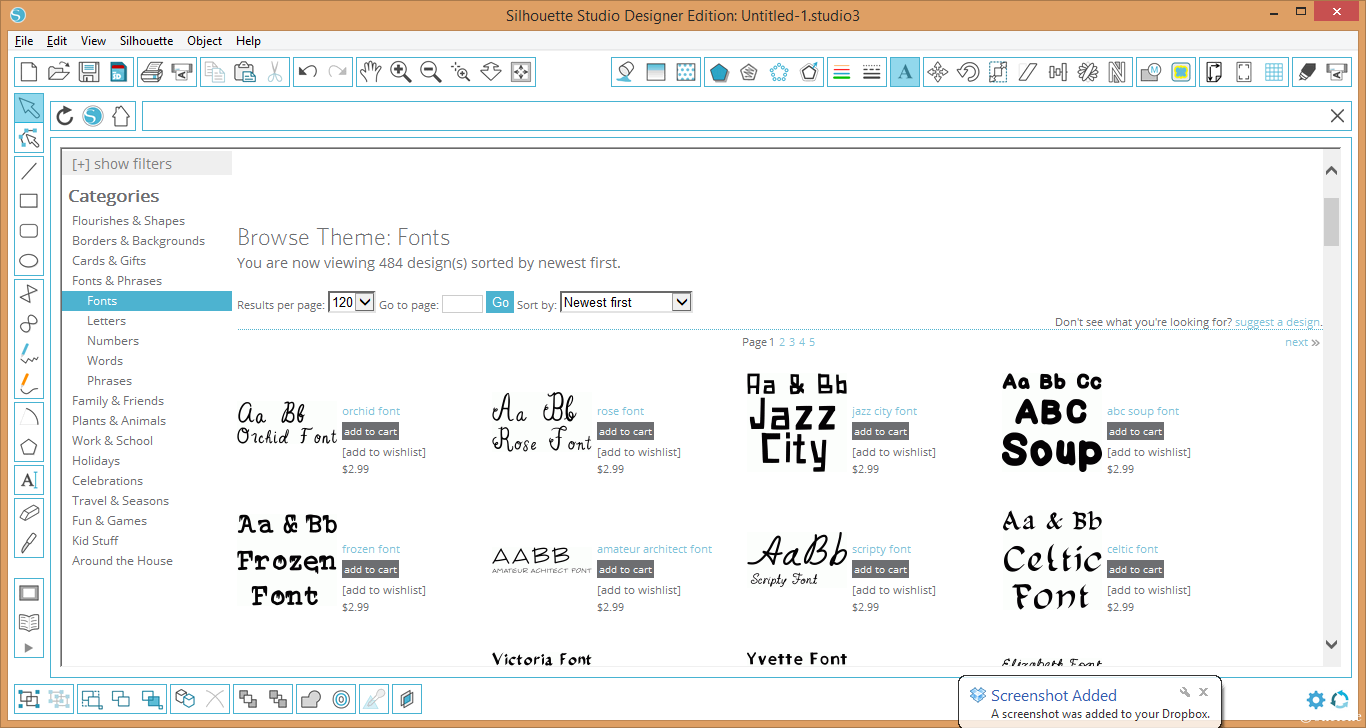This screenshot has width=1366, height=728.
Task: Click the Go button next to page field
Action: 500,302
